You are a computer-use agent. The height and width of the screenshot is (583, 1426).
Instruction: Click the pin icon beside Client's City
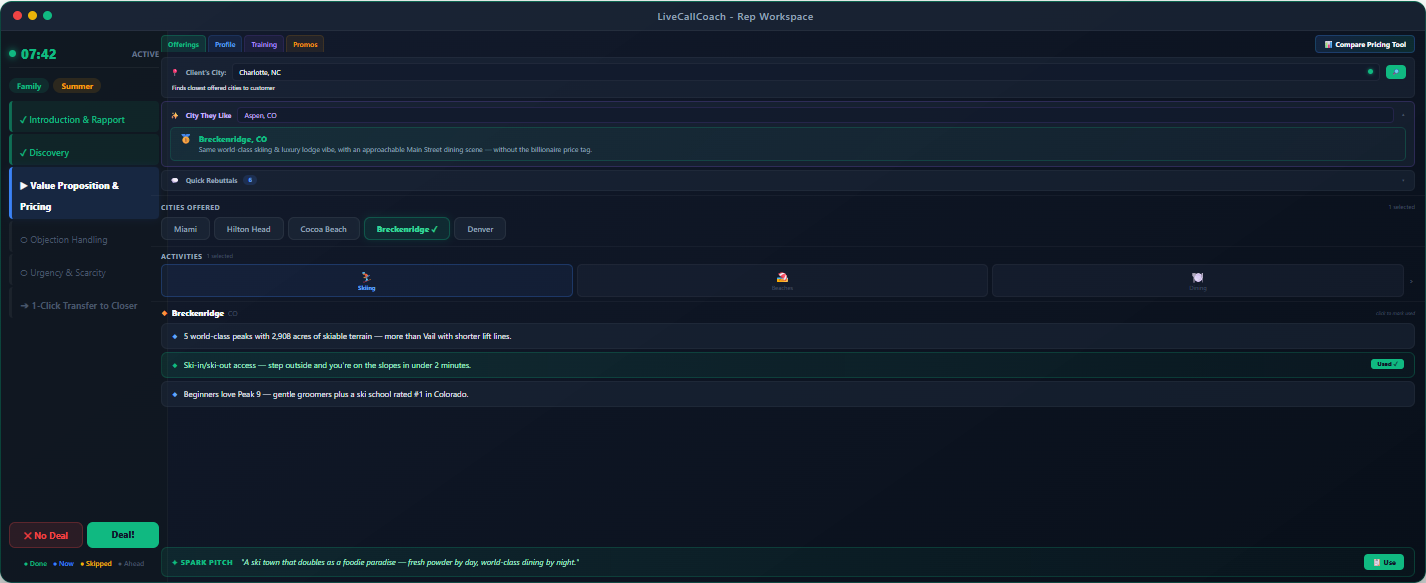click(x=175, y=72)
